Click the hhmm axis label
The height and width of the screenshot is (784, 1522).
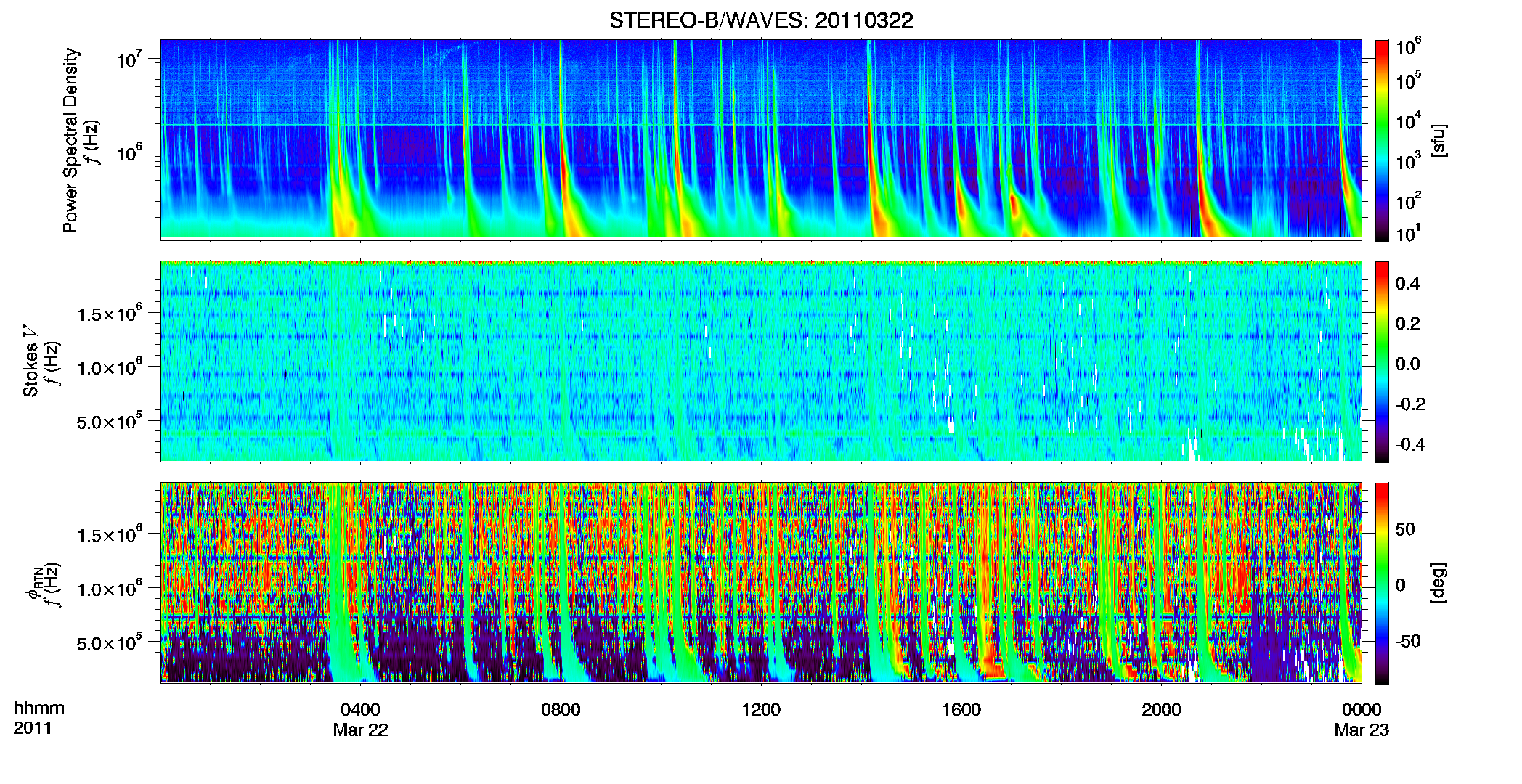coord(39,708)
